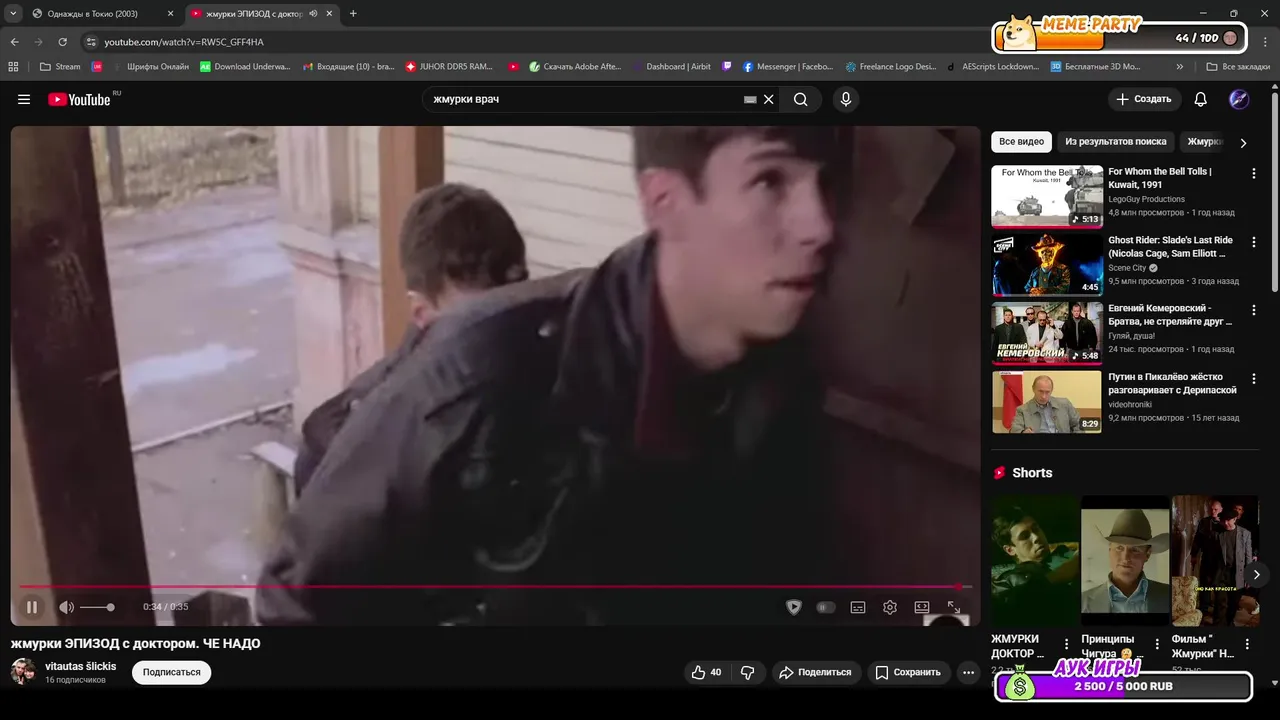Screen dimensions: 1280x720
Task: Go back in browser history
Action: [14, 42]
